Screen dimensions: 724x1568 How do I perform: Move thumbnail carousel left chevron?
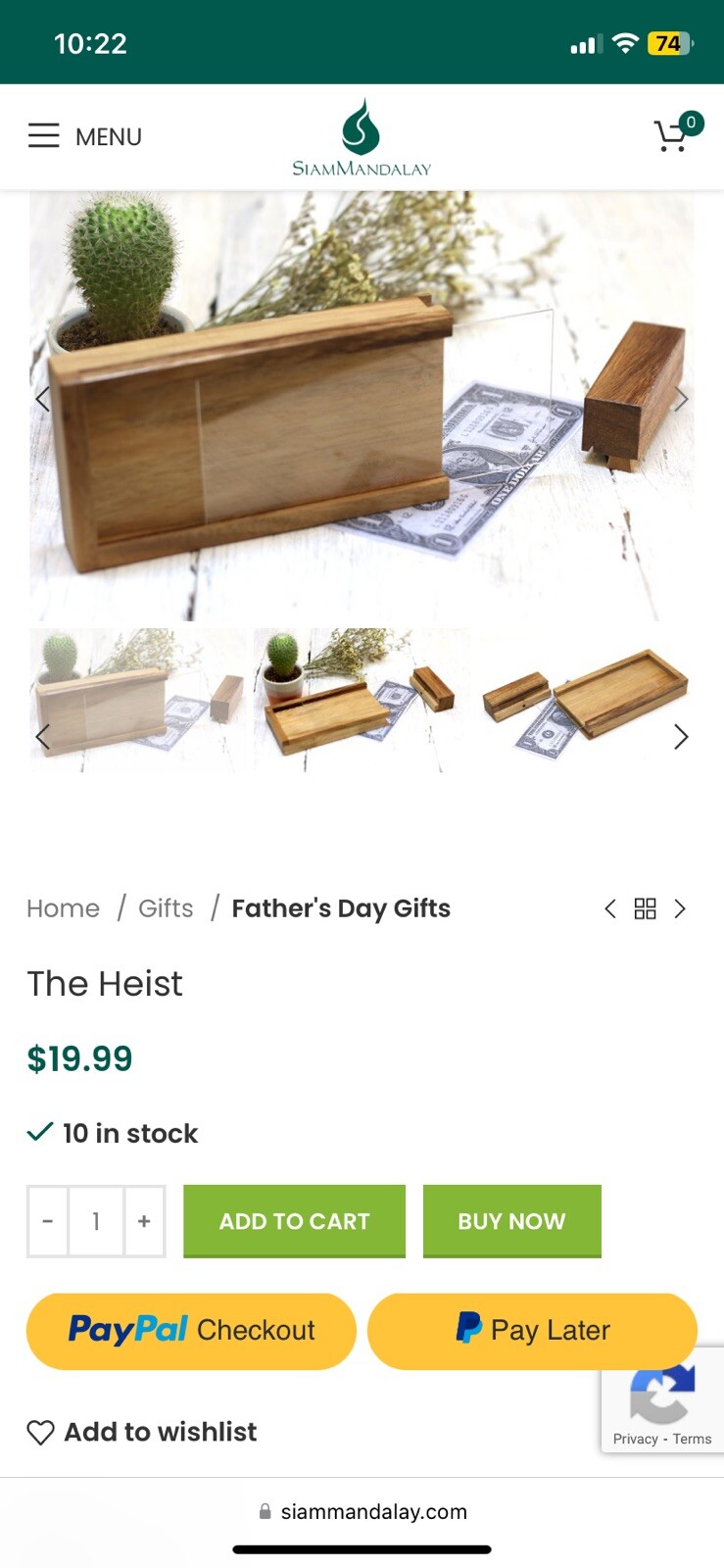[x=42, y=737]
